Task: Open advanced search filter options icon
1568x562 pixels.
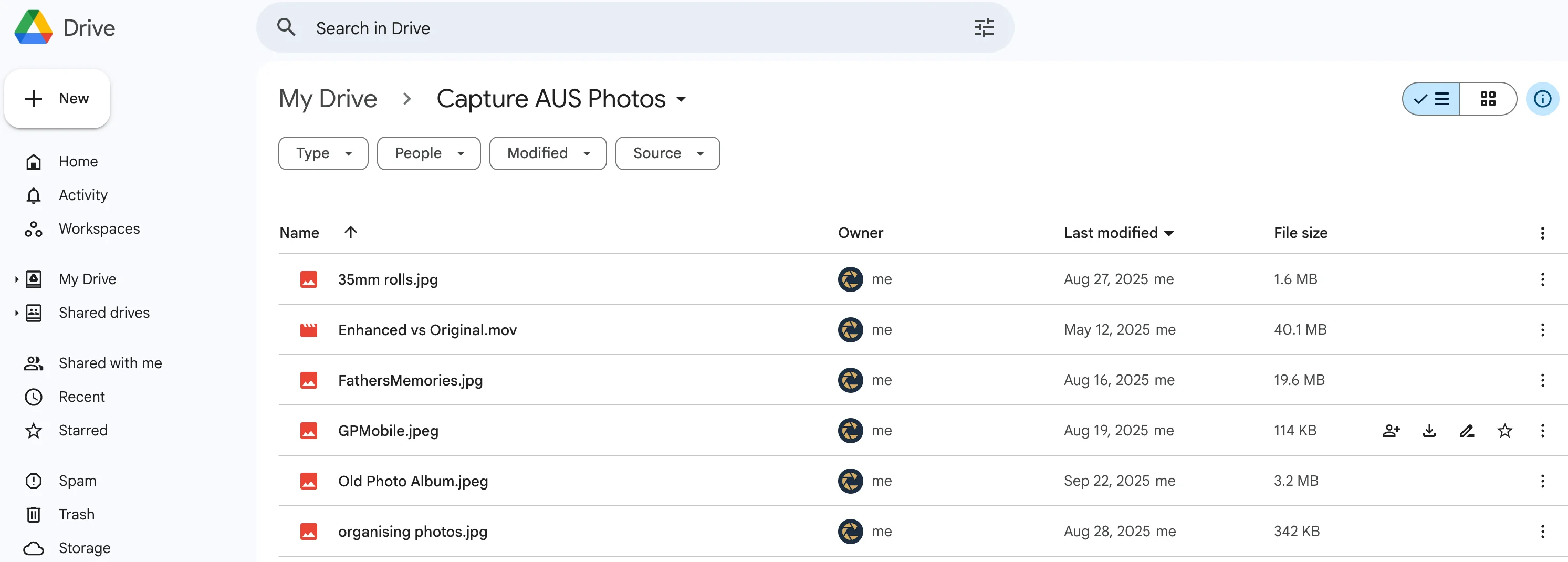Action: pyautogui.click(x=984, y=28)
